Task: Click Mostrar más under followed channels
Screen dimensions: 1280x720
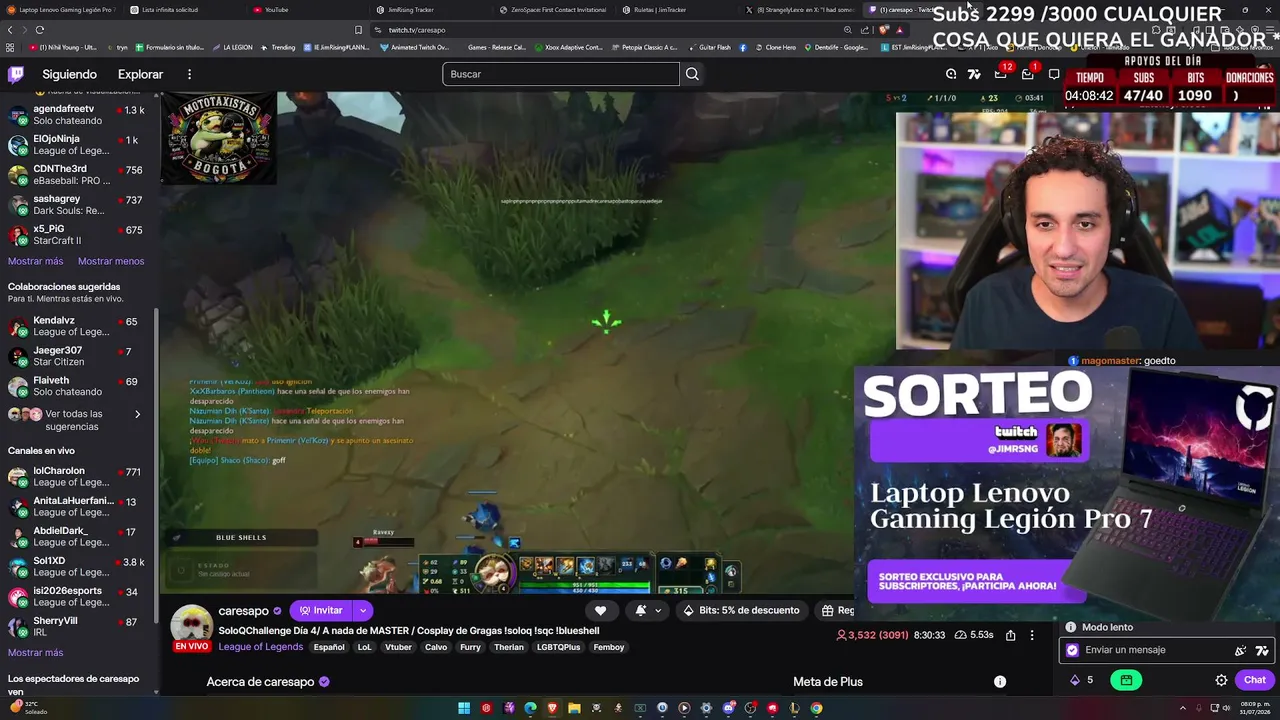Action: point(36,261)
